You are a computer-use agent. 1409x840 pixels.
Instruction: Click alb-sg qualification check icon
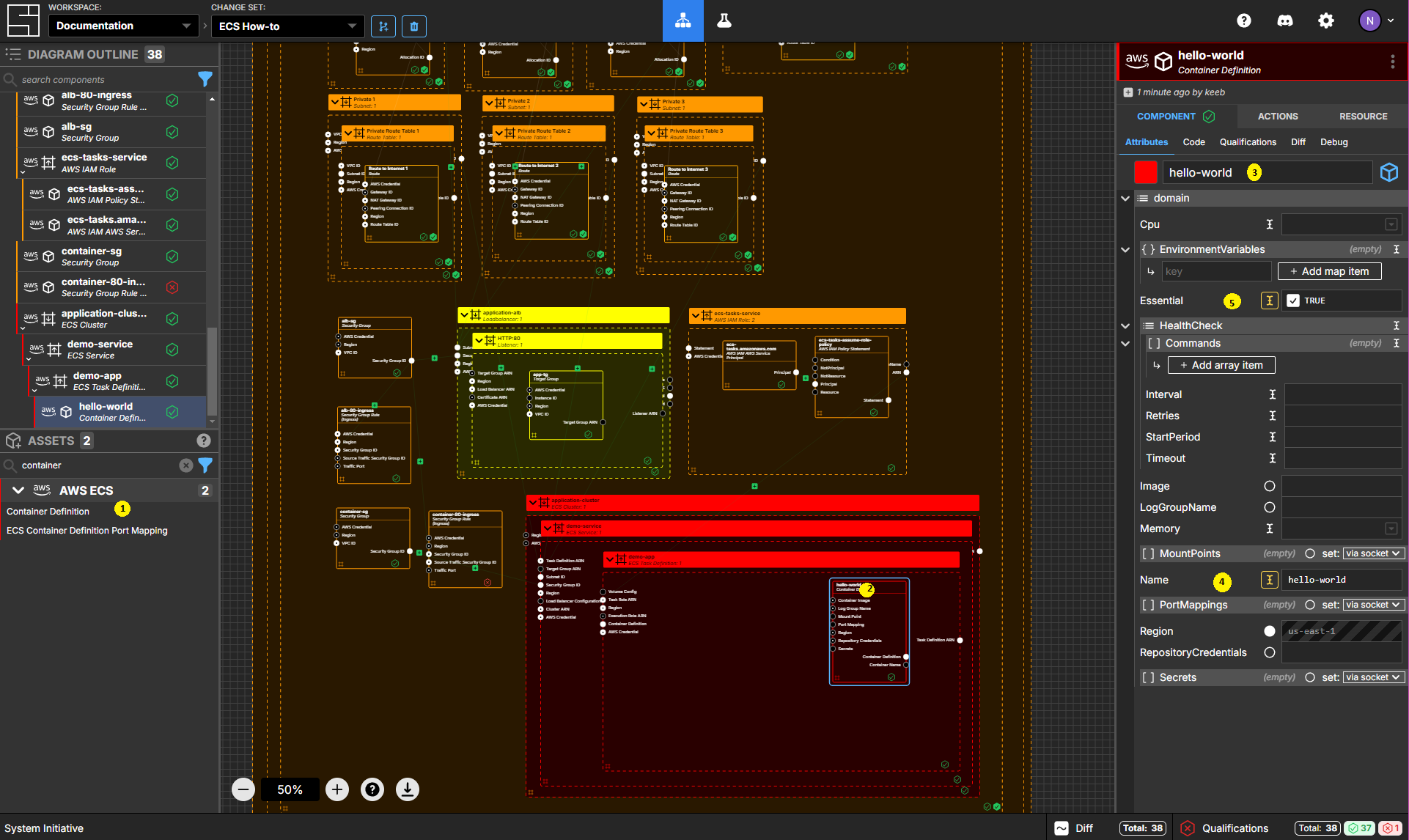pyautogui.click(x=172, y=132)
